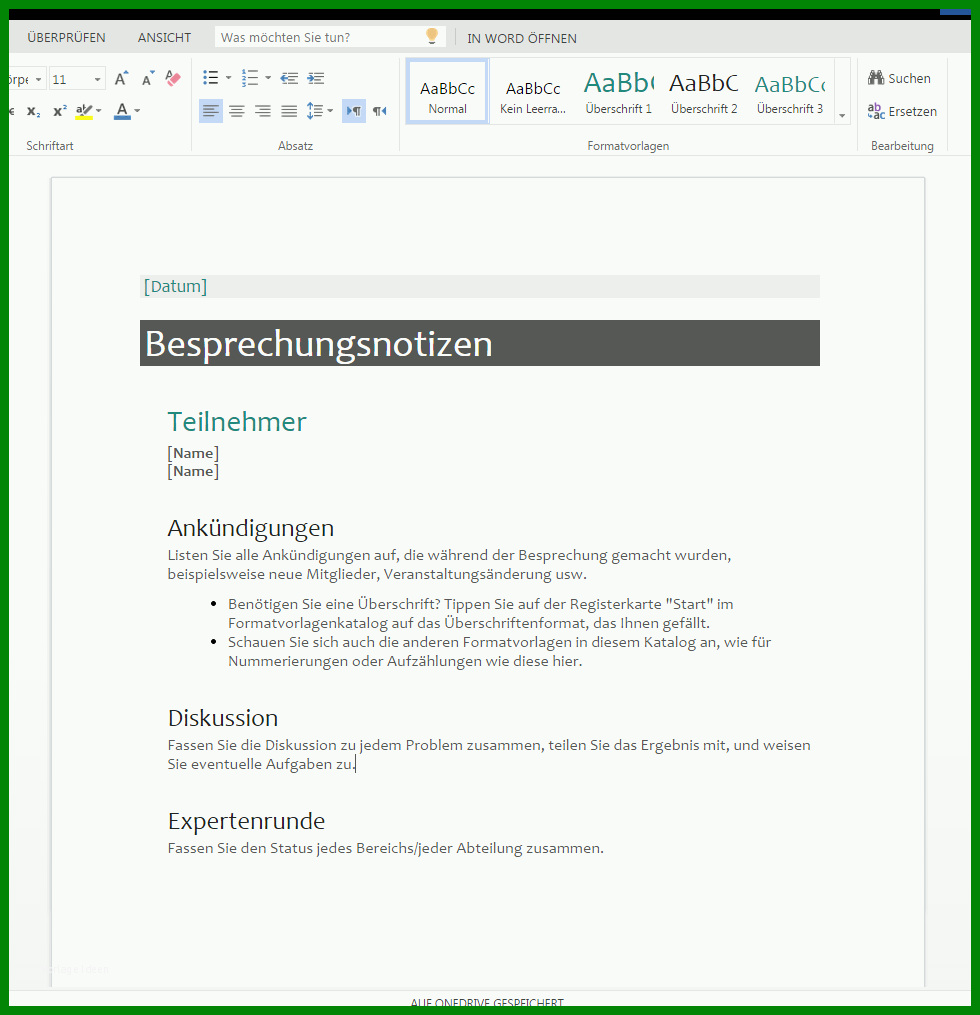
Task: Apply subscript formatting
Action: pos(34,111)
